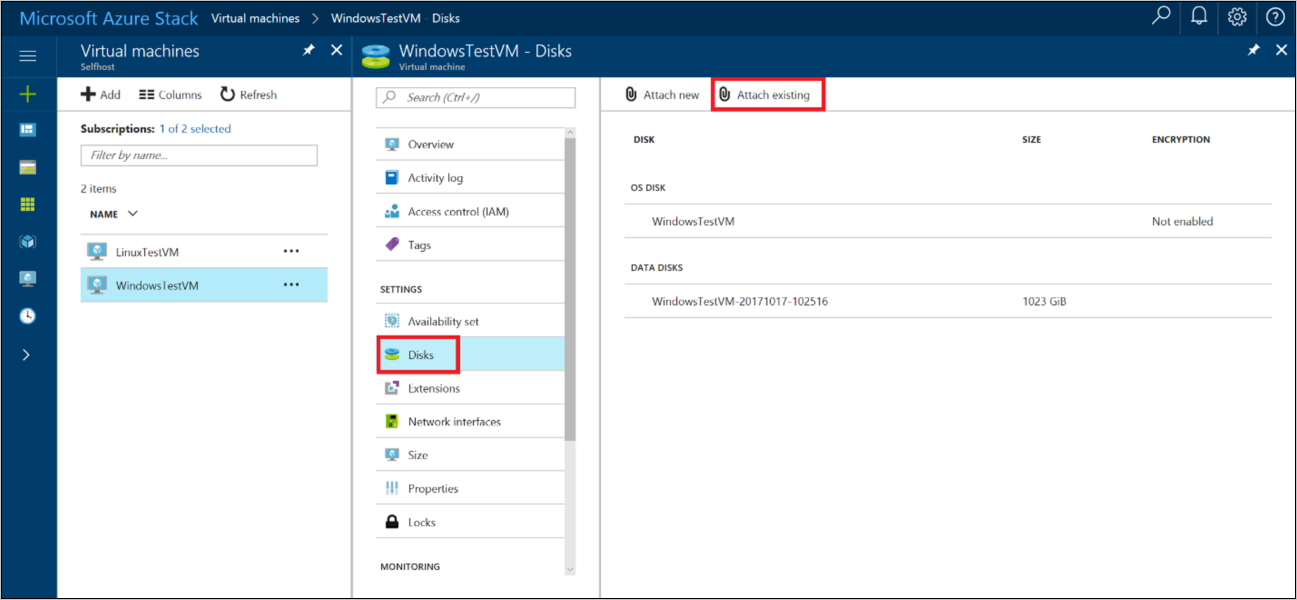Open the Activity log section
This screenshot has height=600, width=1297.
click(436, 176)
